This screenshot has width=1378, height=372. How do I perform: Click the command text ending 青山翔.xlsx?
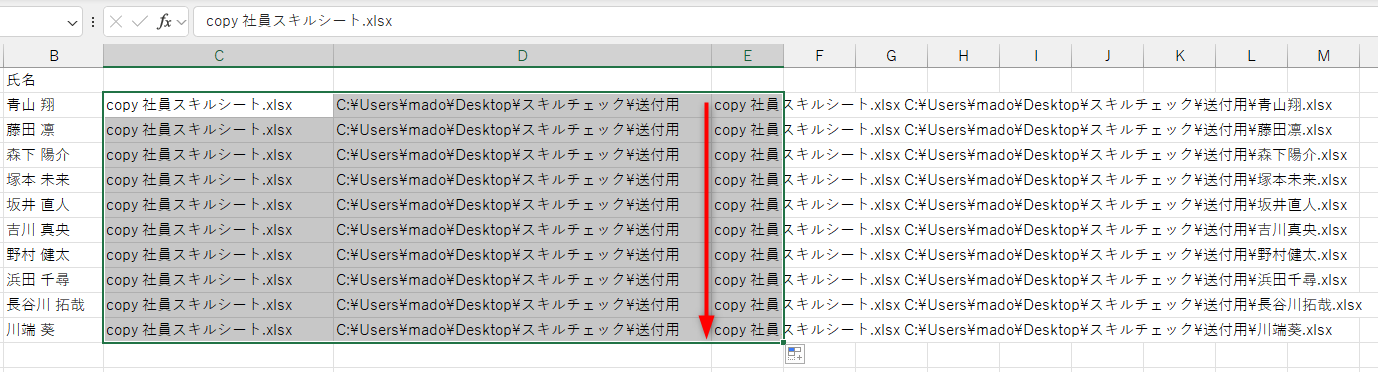[x=1023, y=104]
